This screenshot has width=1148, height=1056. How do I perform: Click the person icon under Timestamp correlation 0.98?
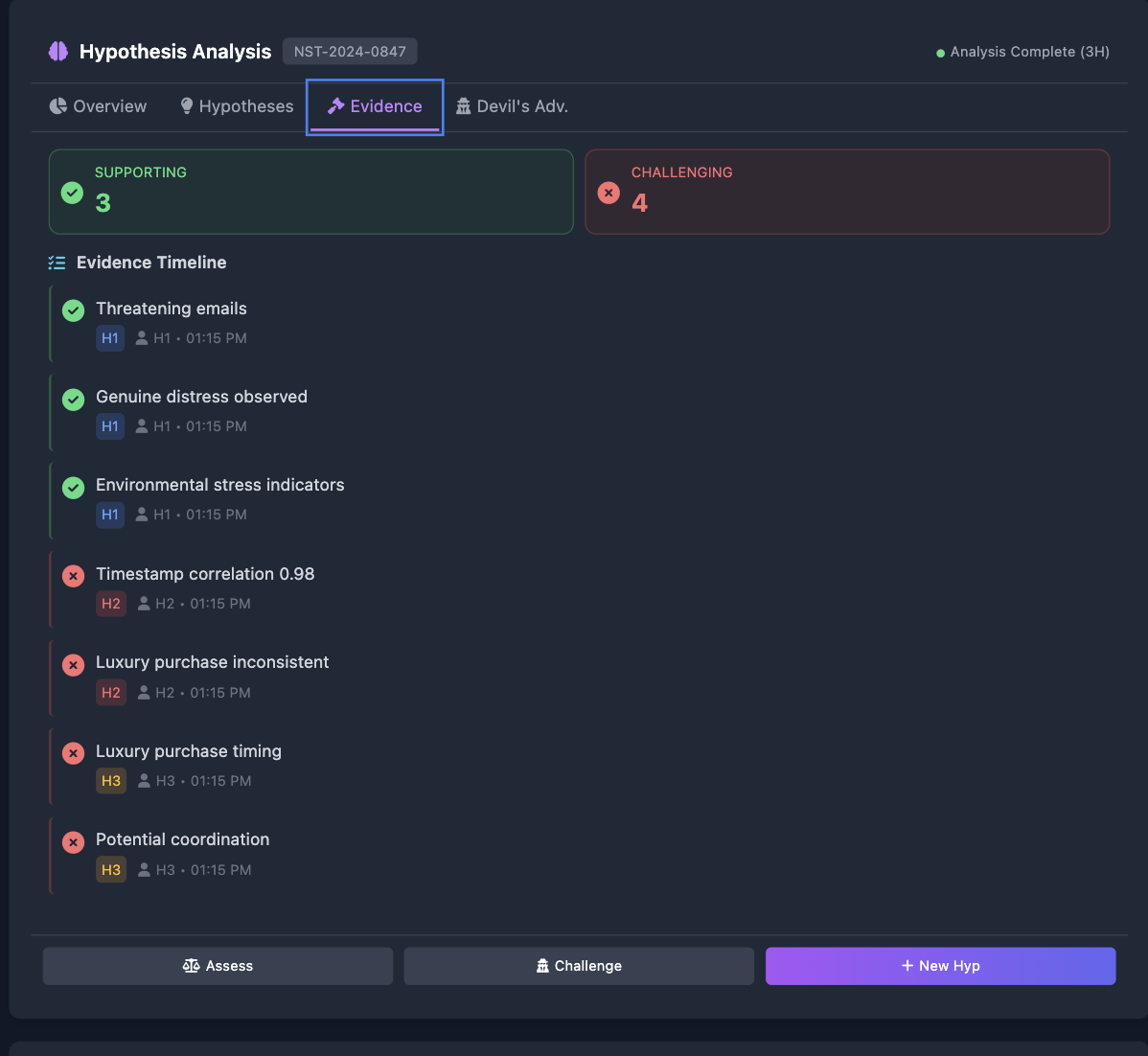click(x=145, y=604)
